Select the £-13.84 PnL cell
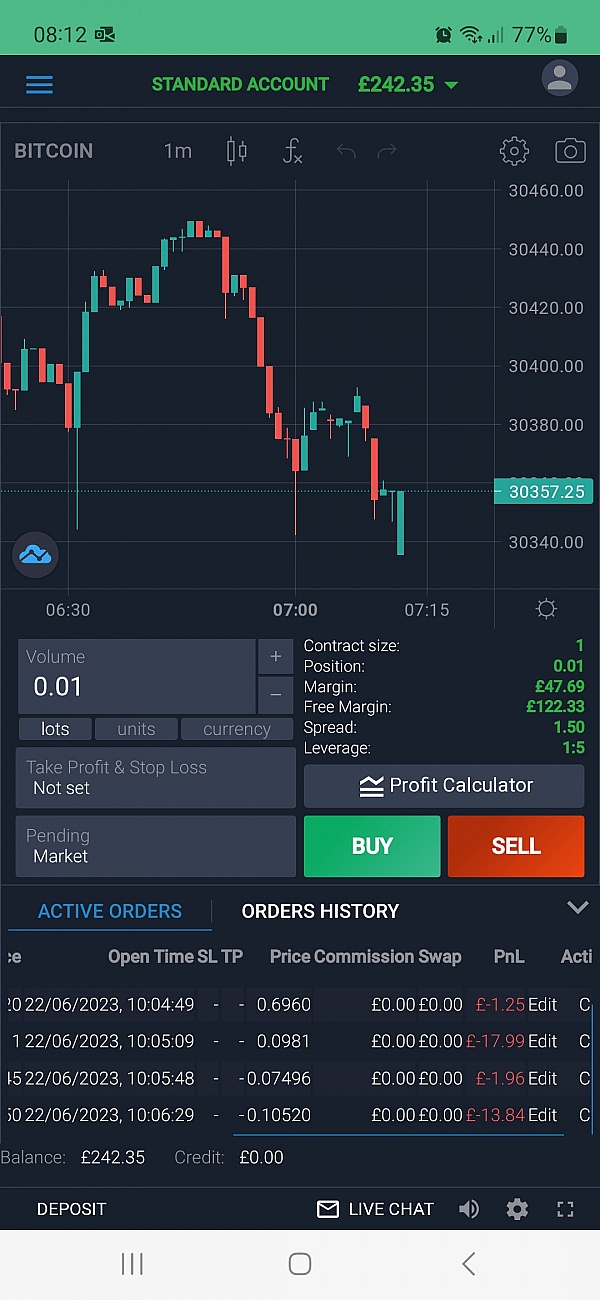The width and height of the screenshot is (600, 1300). click(x=496, y=1115)
